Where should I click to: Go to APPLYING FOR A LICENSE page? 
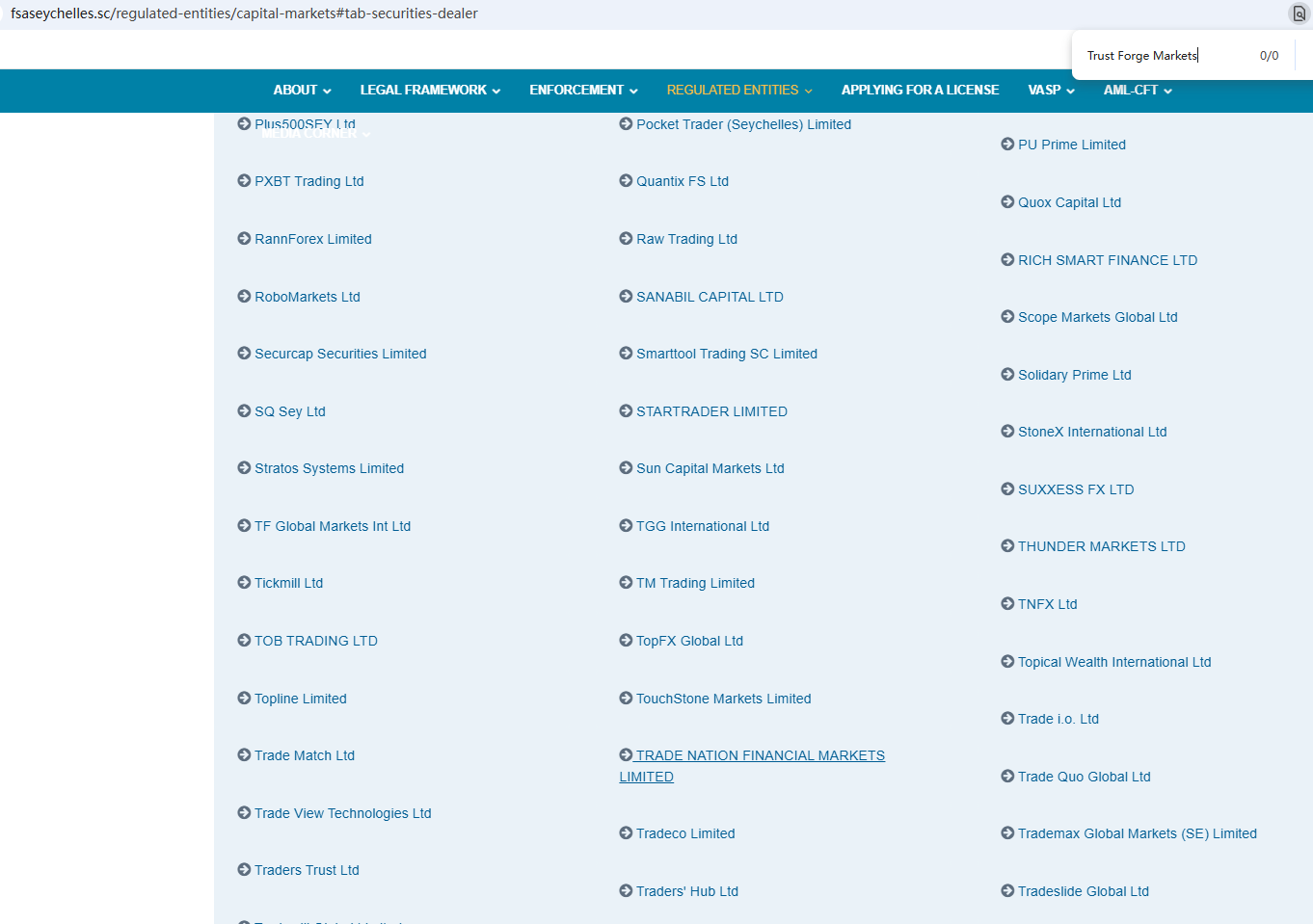pos(920,90)
